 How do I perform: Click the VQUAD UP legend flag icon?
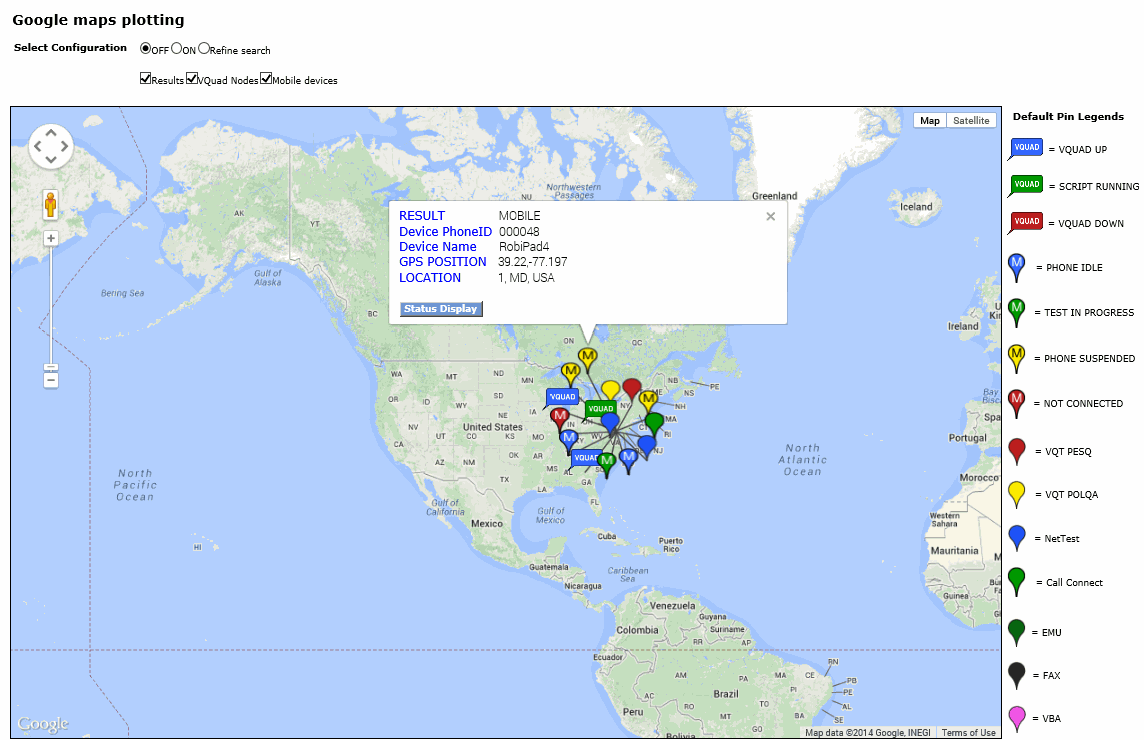(1026, 149)
